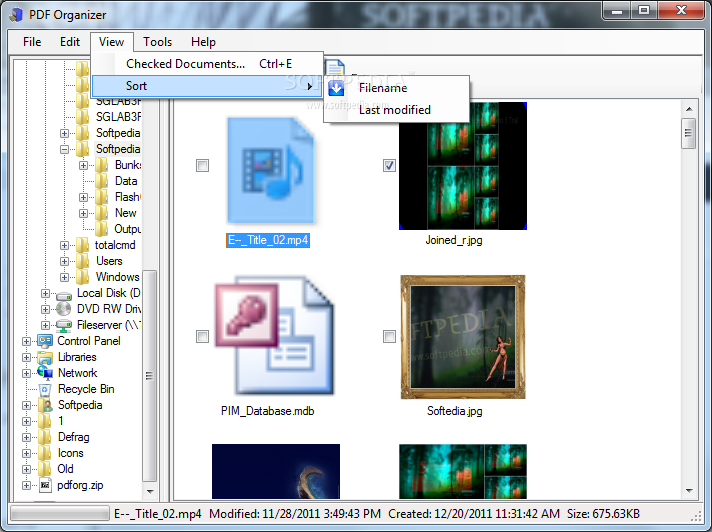This screenshot has width=712, height=532.
Task: Expand the Flash folder node
Action: click(84, 197)
